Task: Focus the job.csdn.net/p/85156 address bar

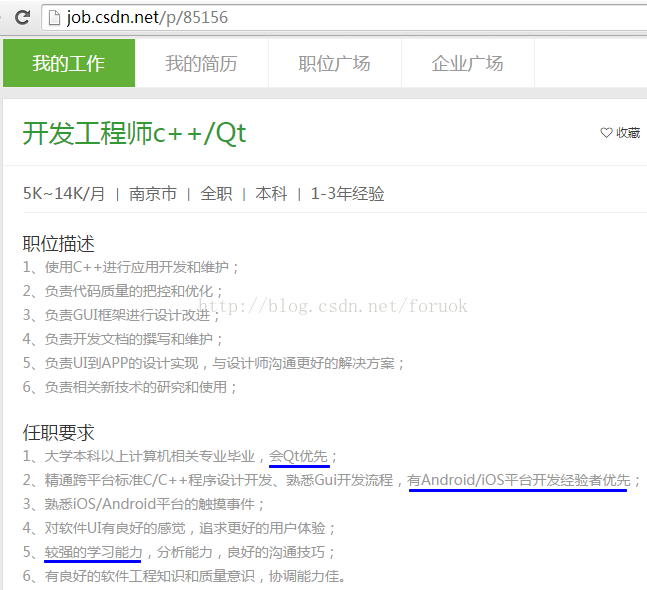Action: (x=345, y=18)
